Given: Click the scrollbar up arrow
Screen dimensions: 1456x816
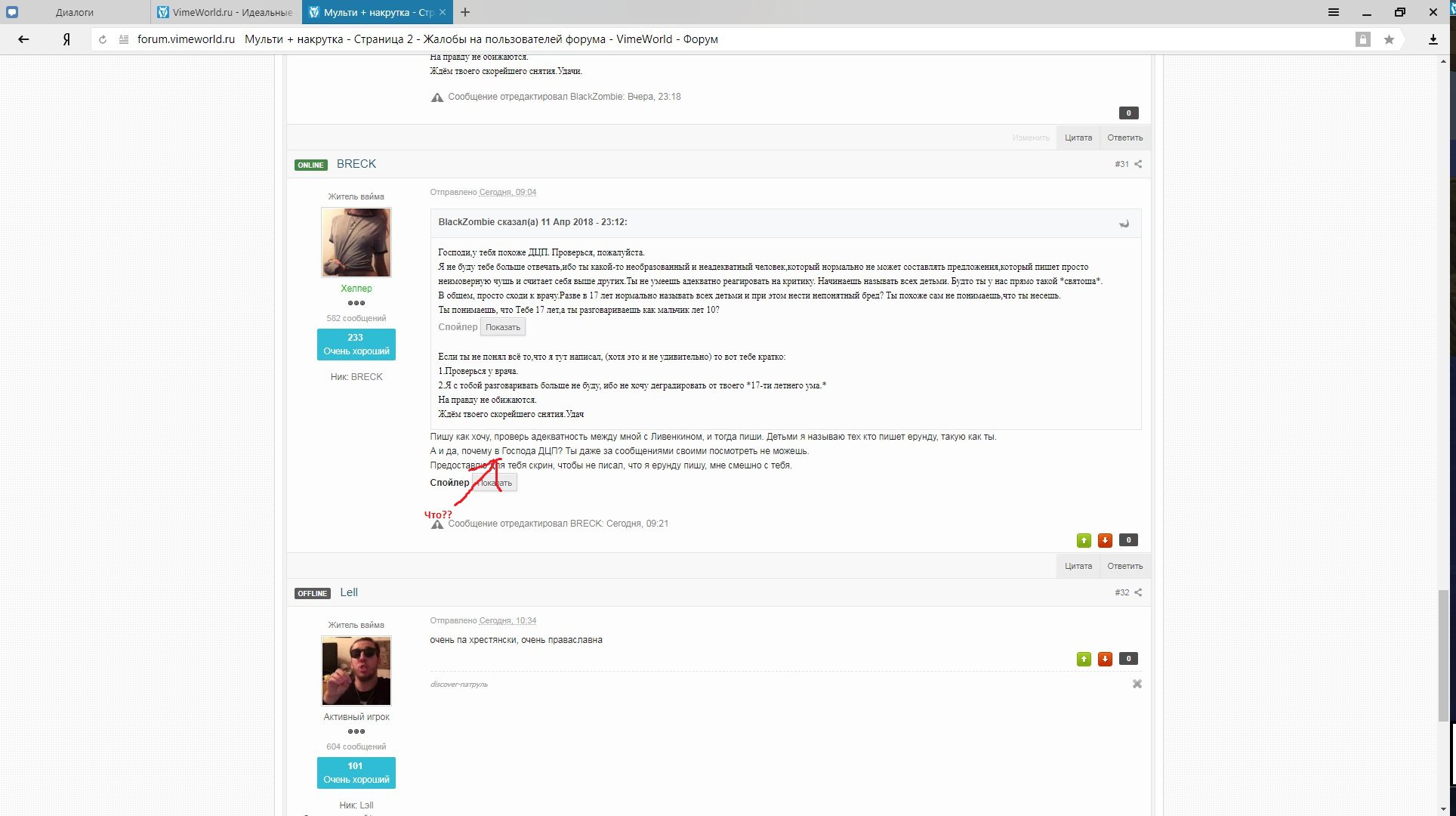Looking at the screenshot, I should pos(1443,61).
